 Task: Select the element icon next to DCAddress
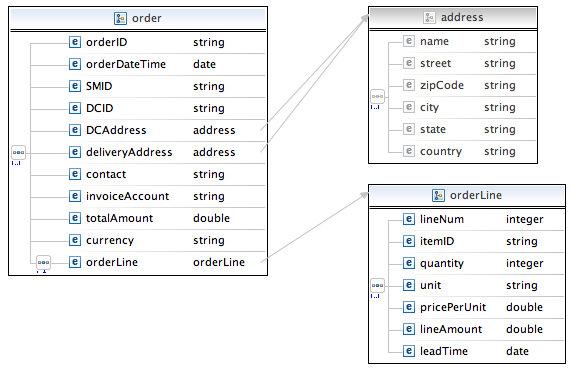click(75, 130)
